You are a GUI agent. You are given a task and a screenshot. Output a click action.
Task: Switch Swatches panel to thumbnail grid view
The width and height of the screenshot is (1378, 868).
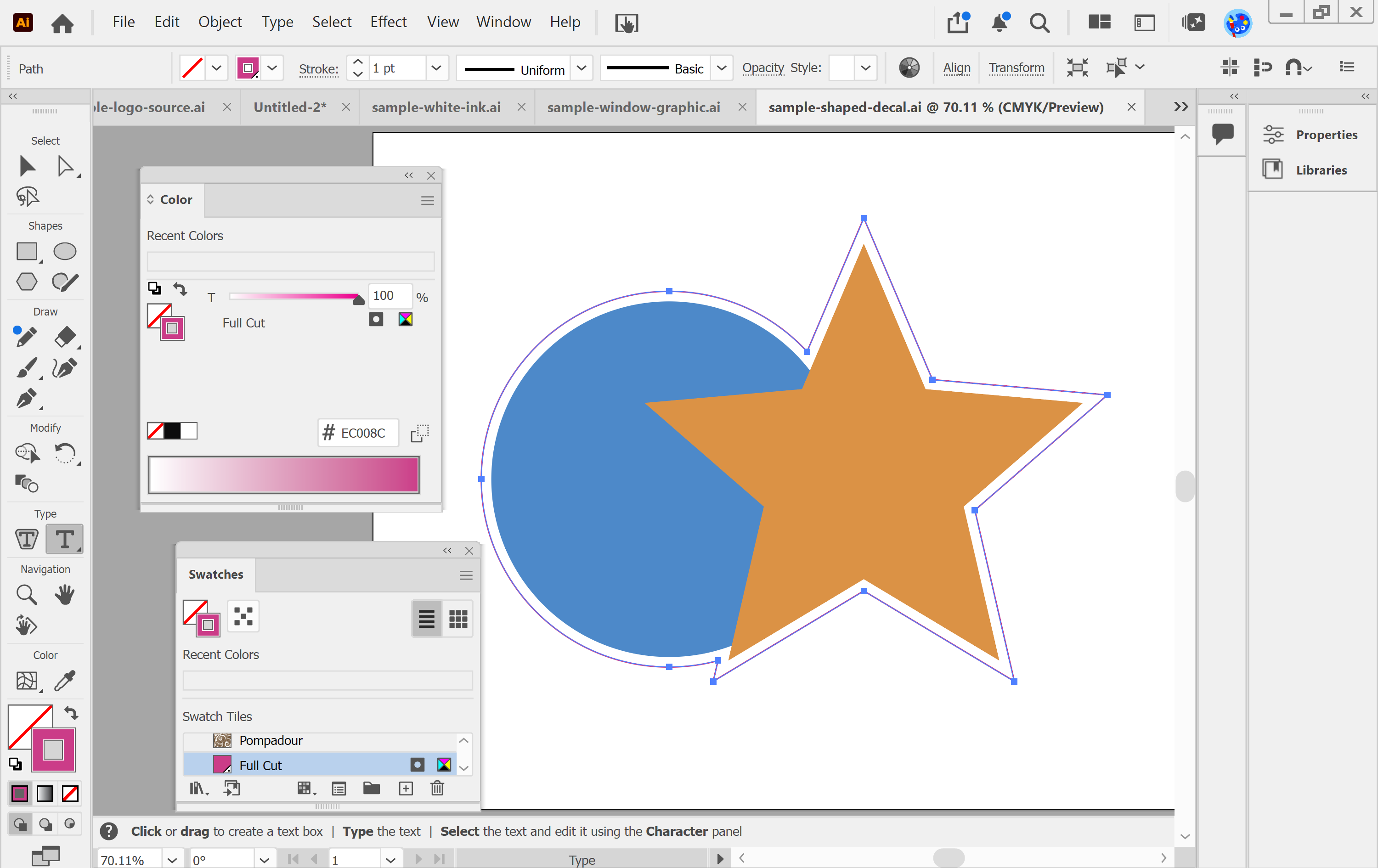point(458,619)
